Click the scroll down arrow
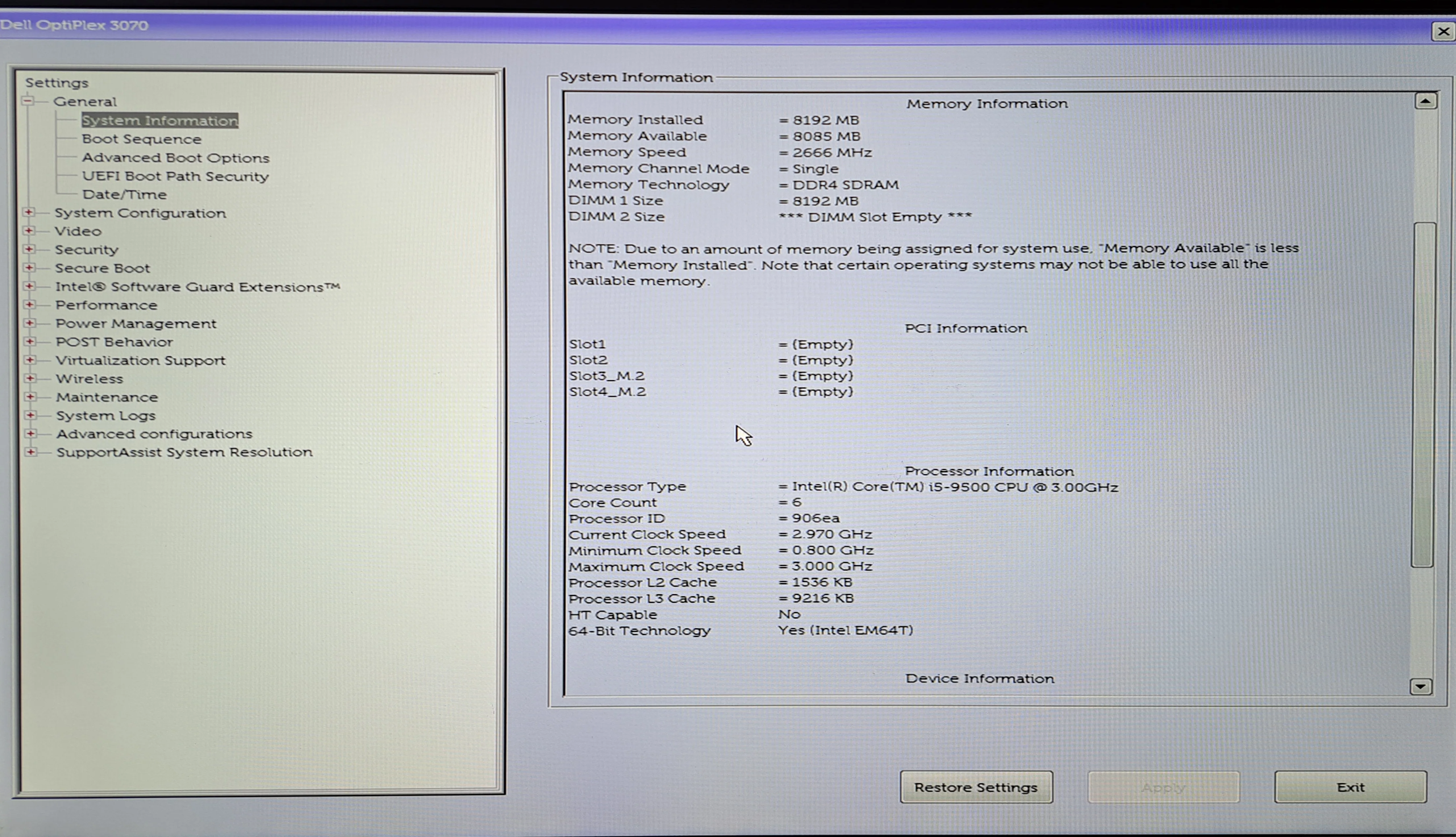This screenshot has width=1456, height=837. [1421, 687]
